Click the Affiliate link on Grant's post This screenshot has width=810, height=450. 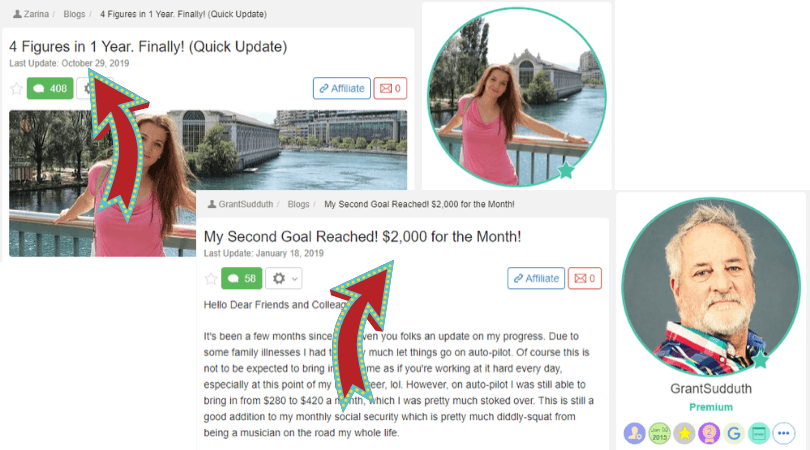click(536, 278)
